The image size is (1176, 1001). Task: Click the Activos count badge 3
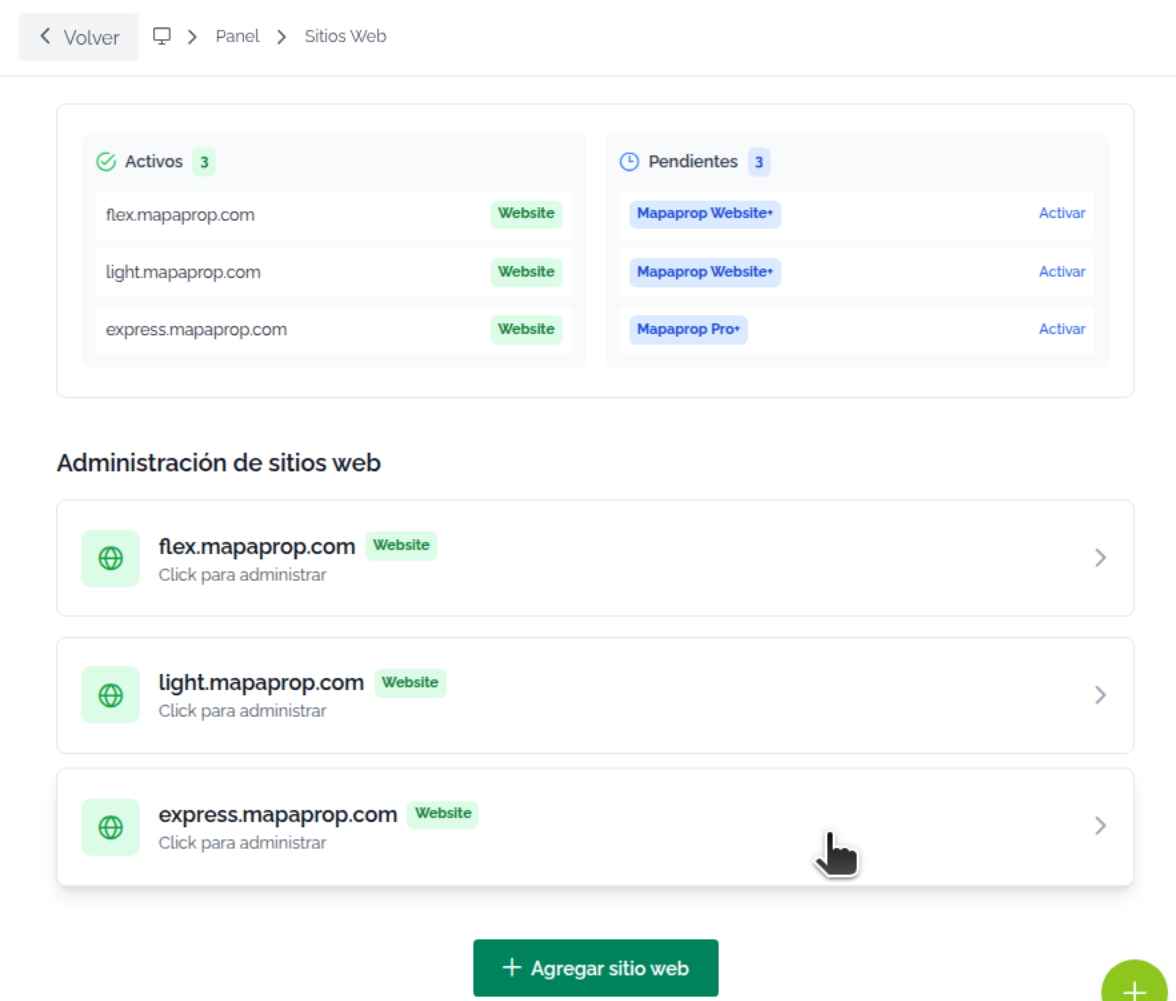click(204, 162)
